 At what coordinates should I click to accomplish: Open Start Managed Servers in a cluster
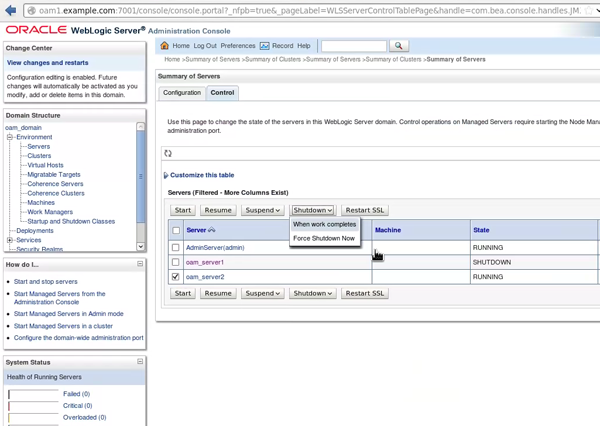tap(63, 326)
